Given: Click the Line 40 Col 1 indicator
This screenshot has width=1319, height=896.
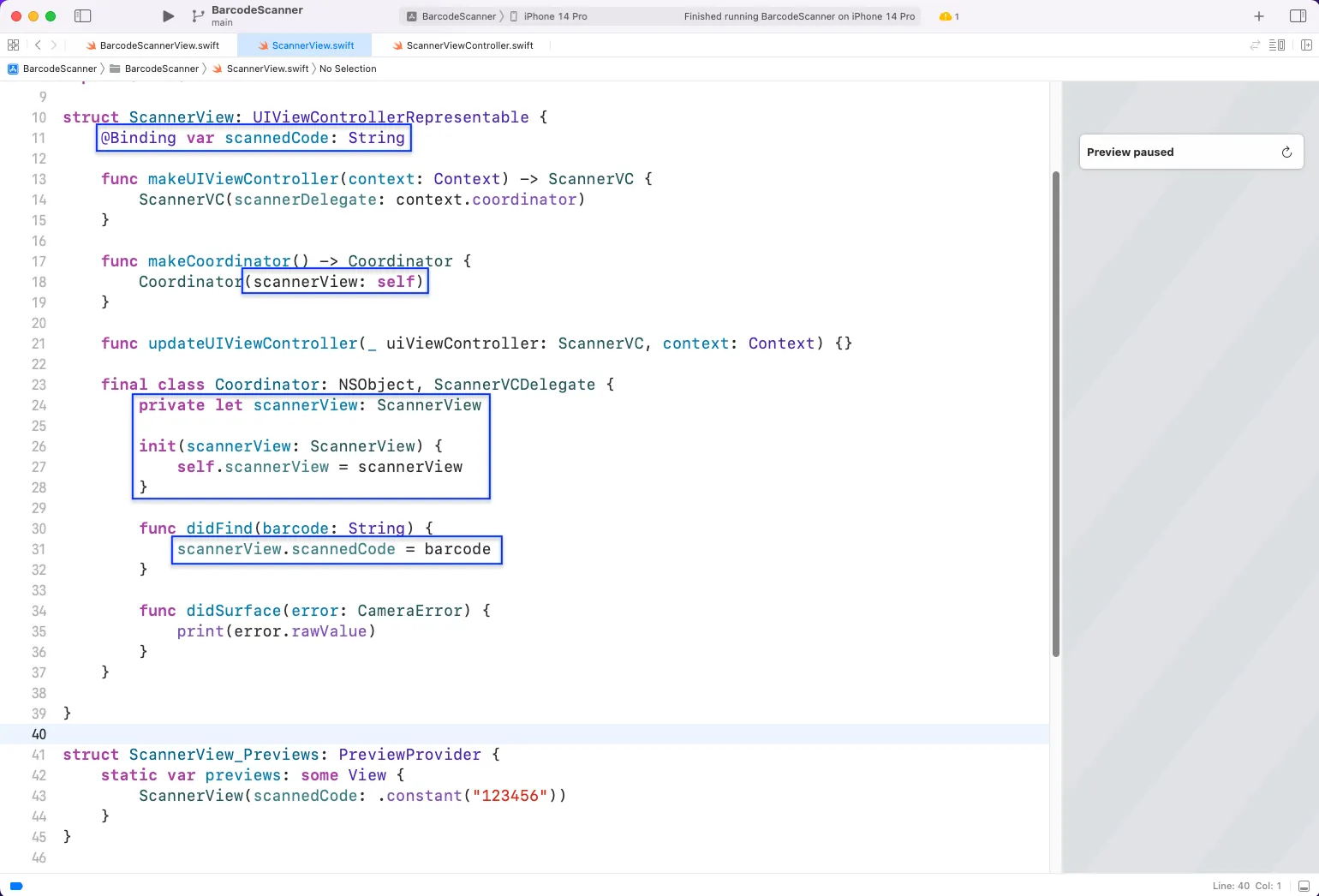Looking at the screenshot, I should point(1246,886).
